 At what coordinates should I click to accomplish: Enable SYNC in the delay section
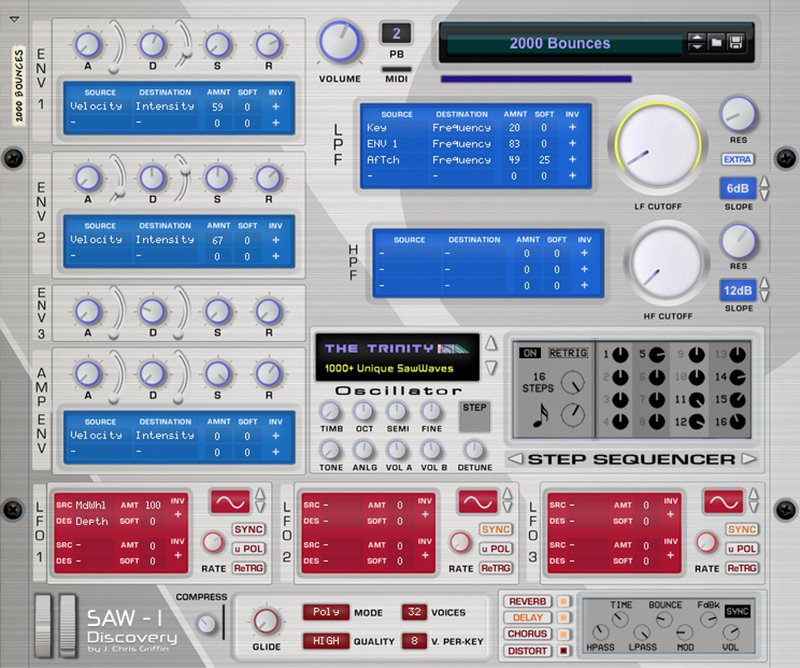tap(738, 612)
